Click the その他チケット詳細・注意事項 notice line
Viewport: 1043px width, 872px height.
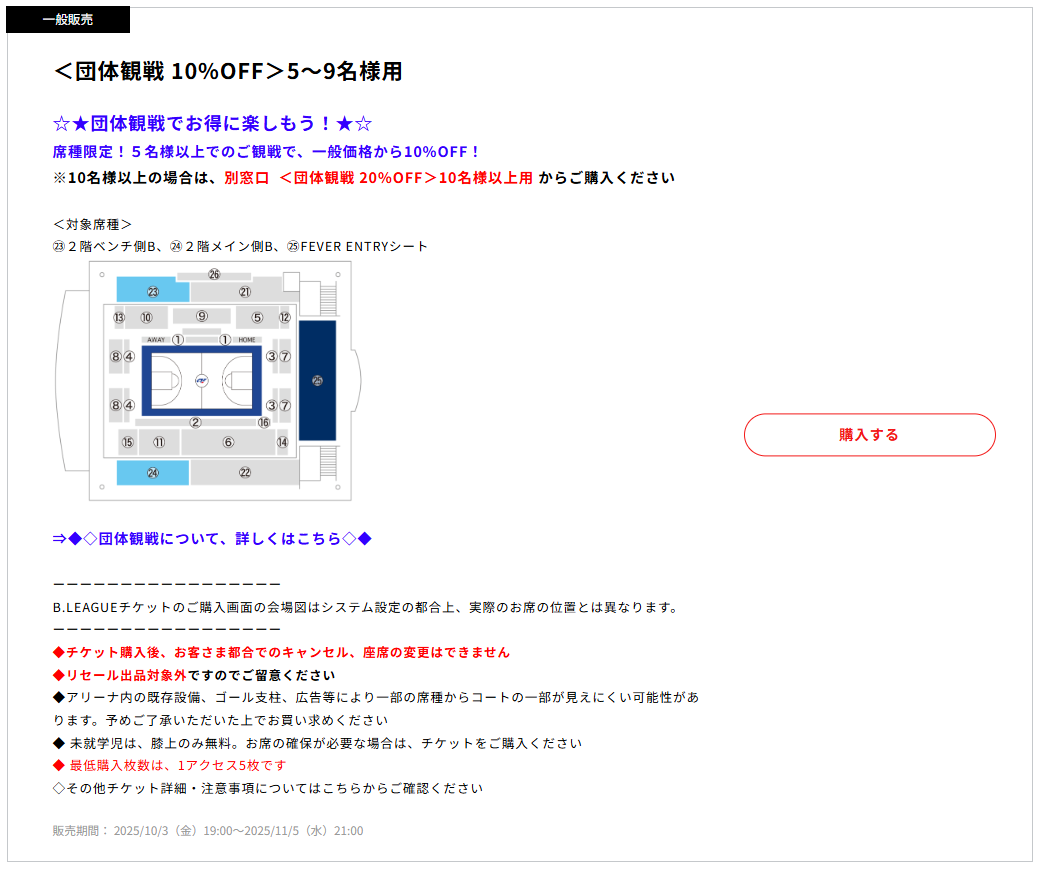(267, 788)
